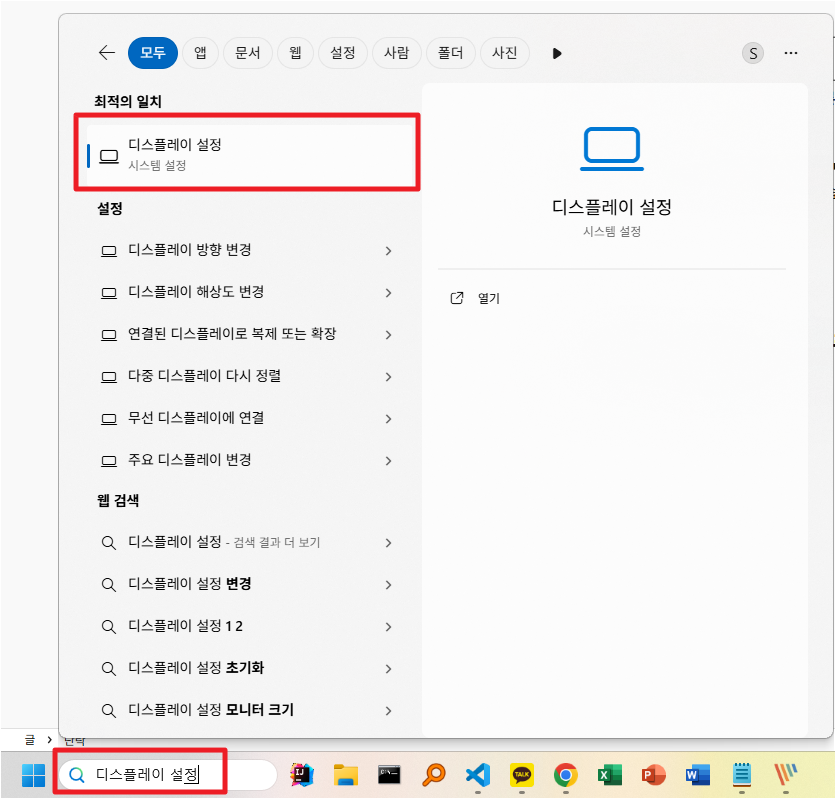Switch to the 웹 filter tab

click(x=295, y=53)
